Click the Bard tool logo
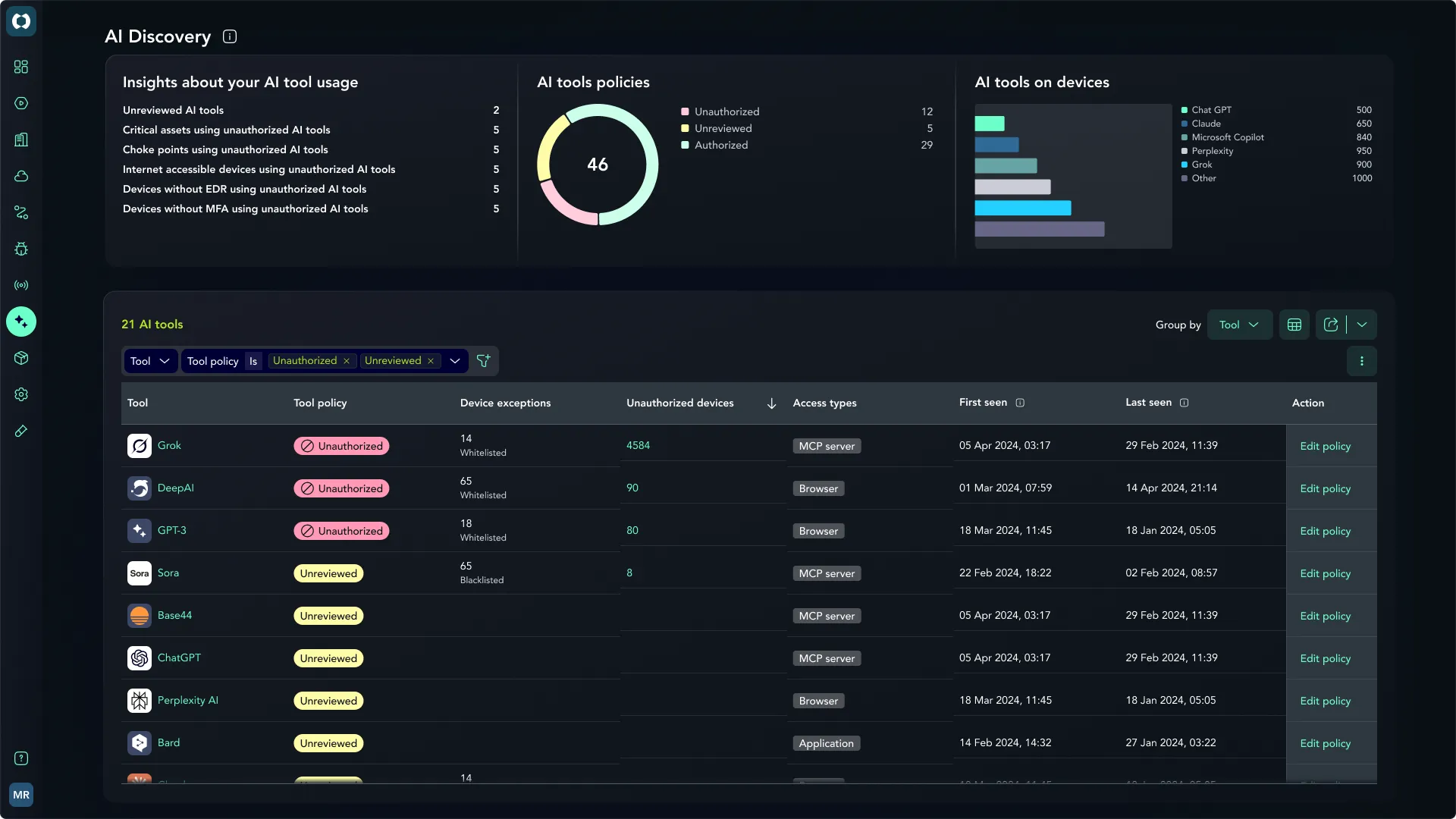 pos(140,743)
